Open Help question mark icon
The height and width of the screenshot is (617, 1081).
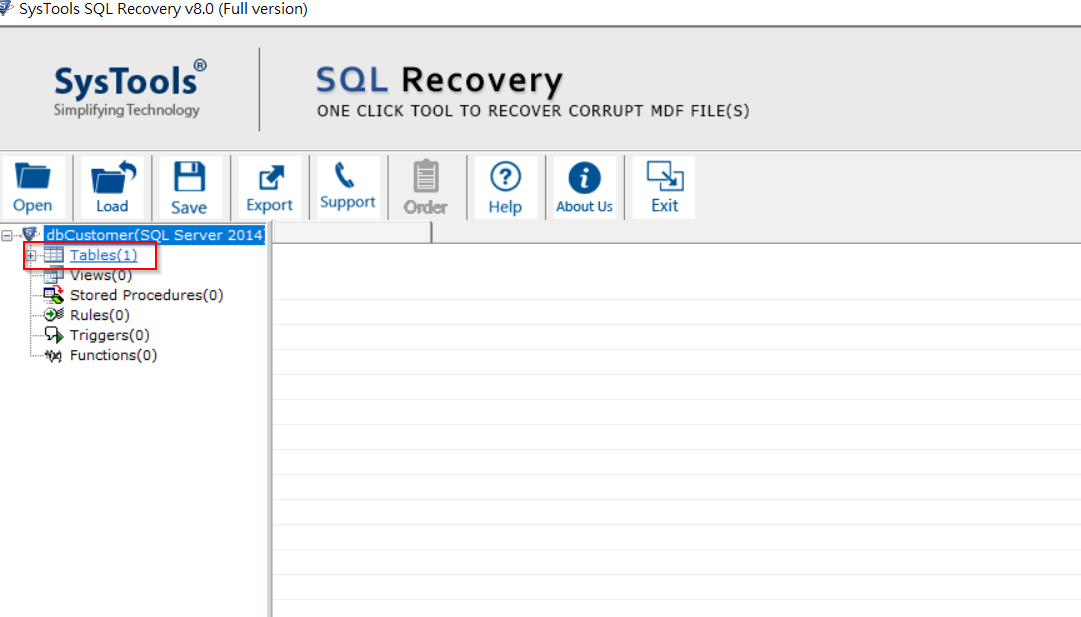(505, 188)
